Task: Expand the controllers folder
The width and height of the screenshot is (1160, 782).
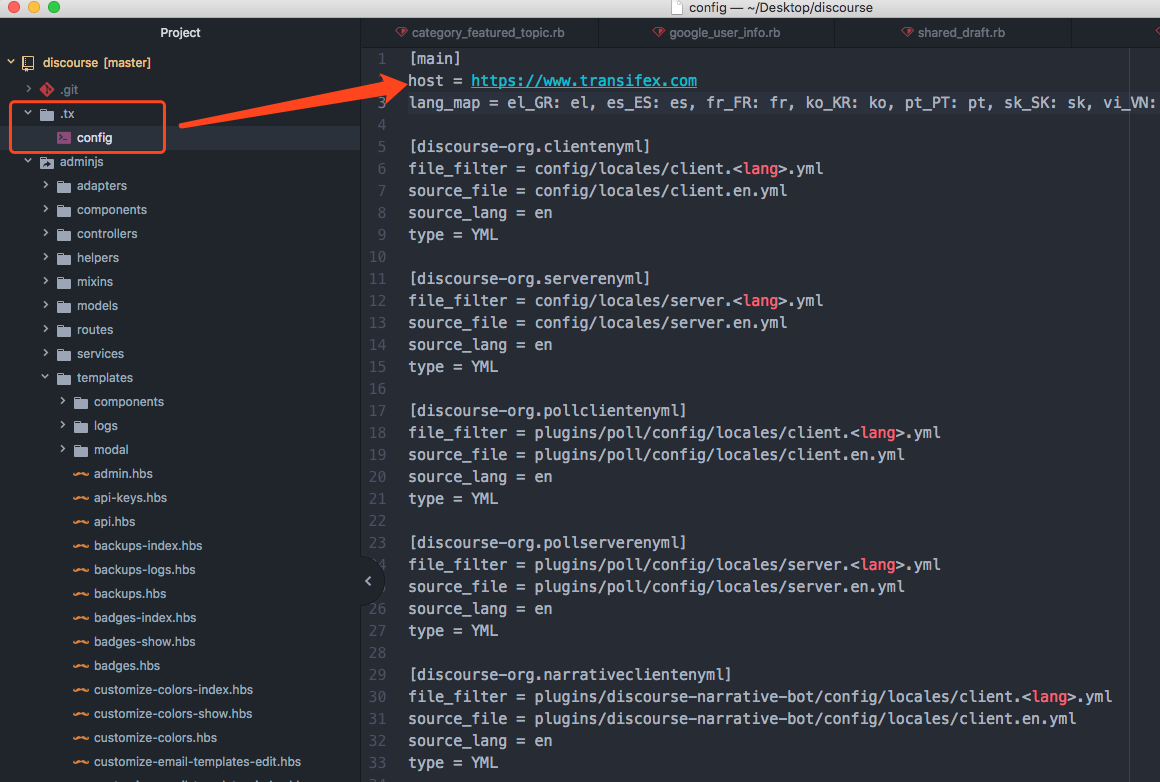Action: pos(46,234)
